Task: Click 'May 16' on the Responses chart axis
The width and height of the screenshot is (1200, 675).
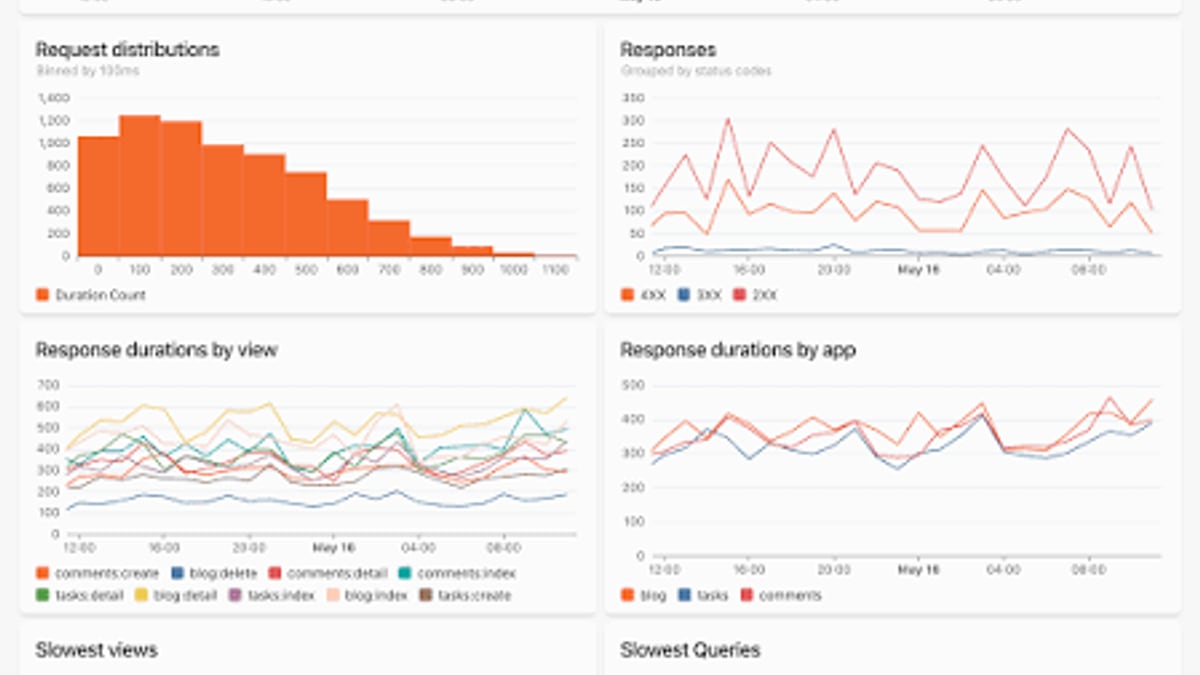Action: coord(920,270)
